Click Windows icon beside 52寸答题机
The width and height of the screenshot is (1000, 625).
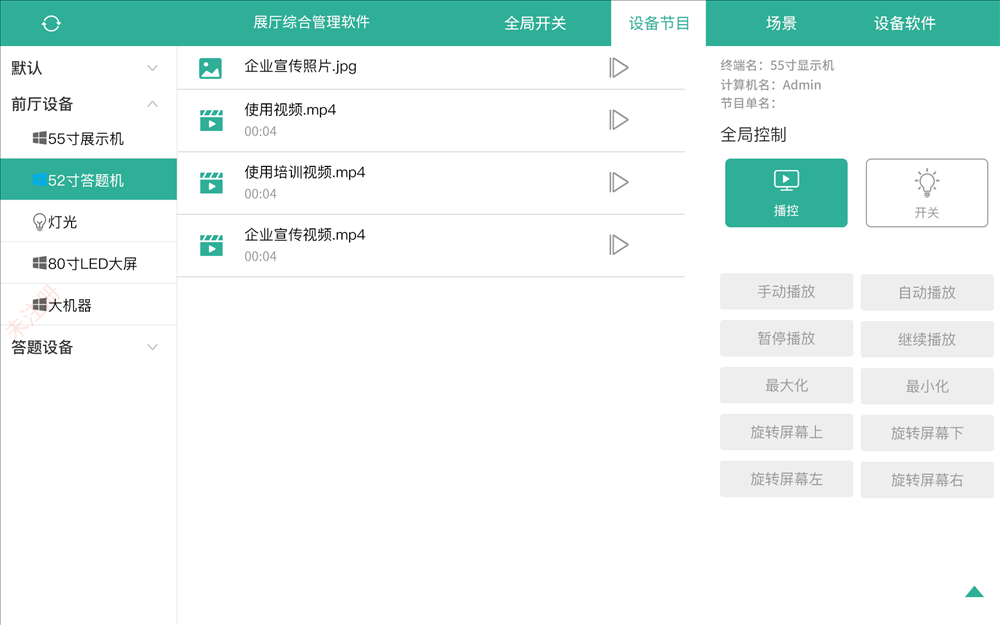[40, 180]
